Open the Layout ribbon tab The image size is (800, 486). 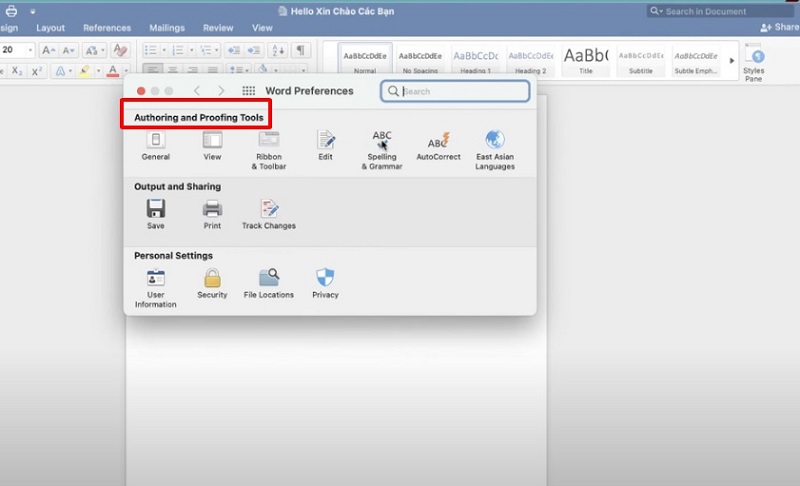(51, 28)
